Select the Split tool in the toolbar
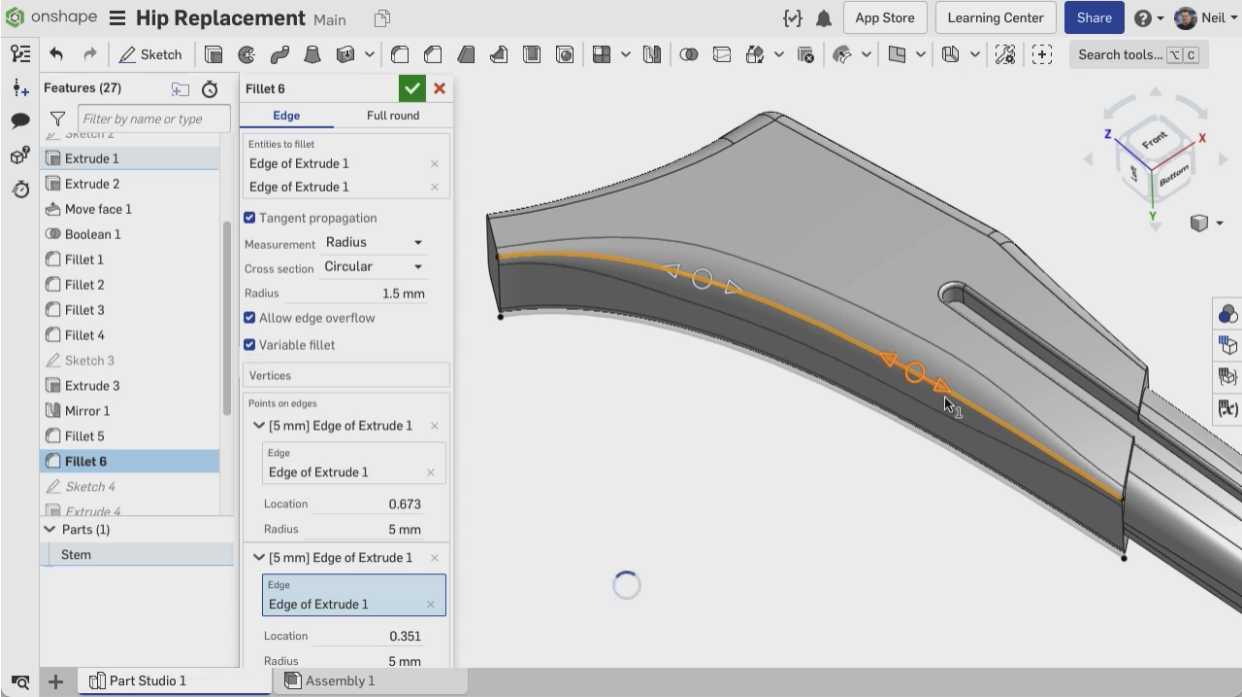This screenshot has width=1242, height=697. pos(723,55)
